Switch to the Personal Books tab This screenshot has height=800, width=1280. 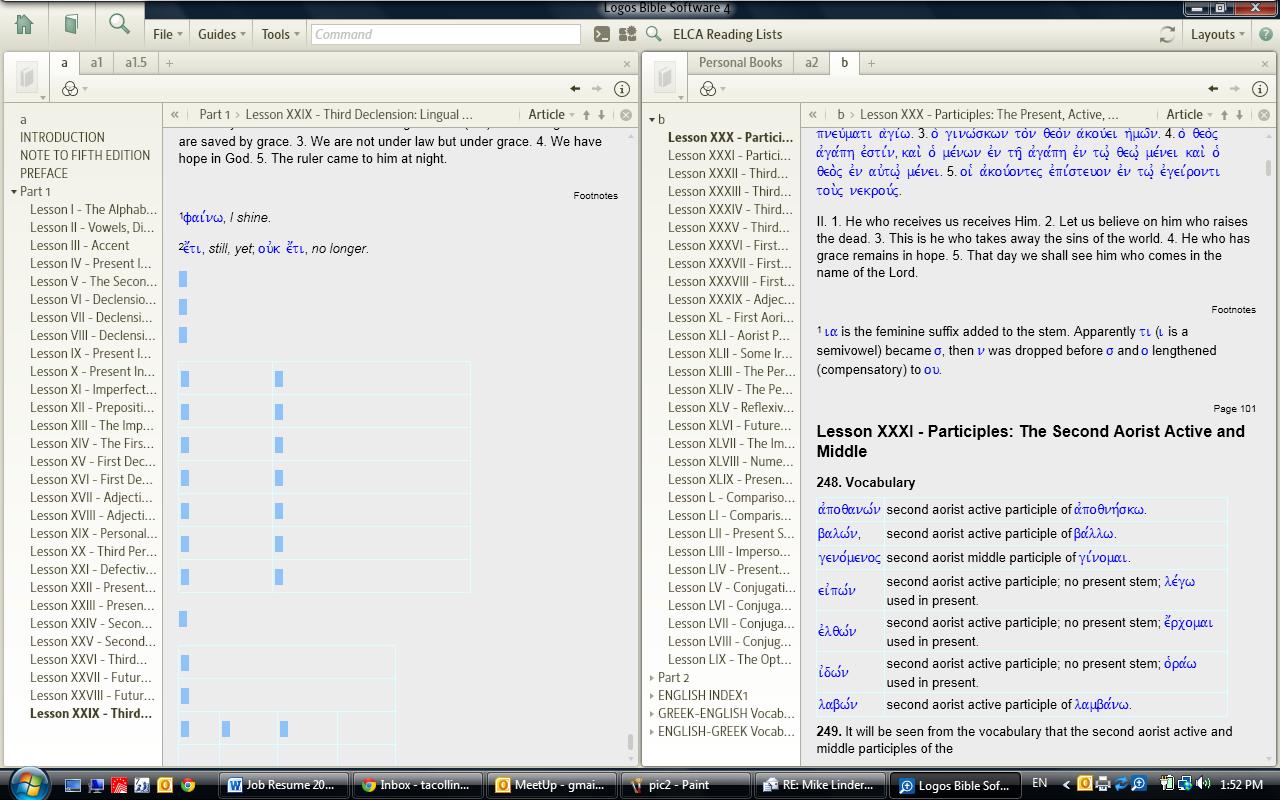740,62
